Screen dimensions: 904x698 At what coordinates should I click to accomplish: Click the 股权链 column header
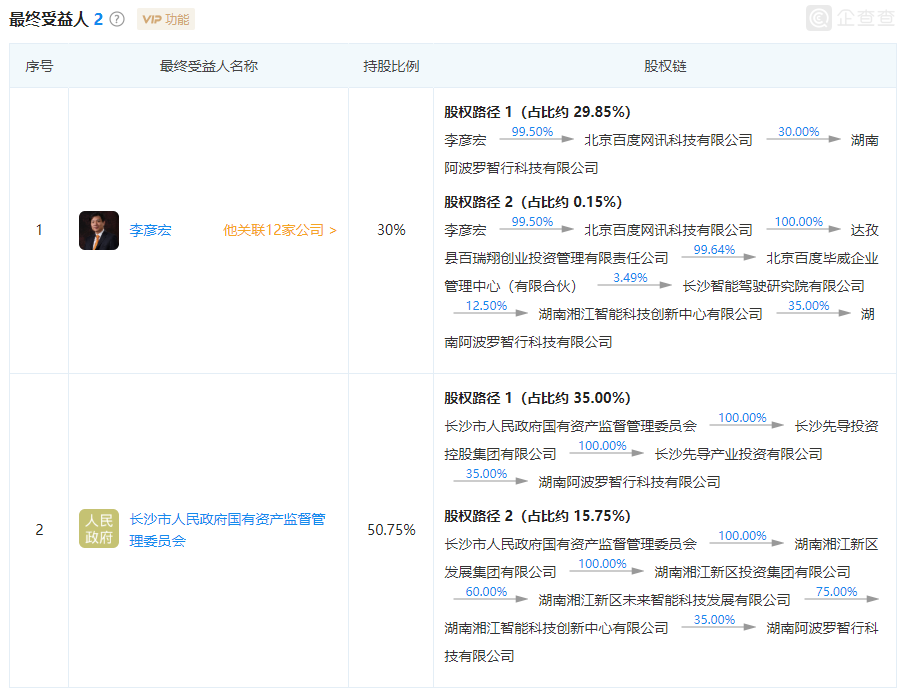[x=665, y=66]
